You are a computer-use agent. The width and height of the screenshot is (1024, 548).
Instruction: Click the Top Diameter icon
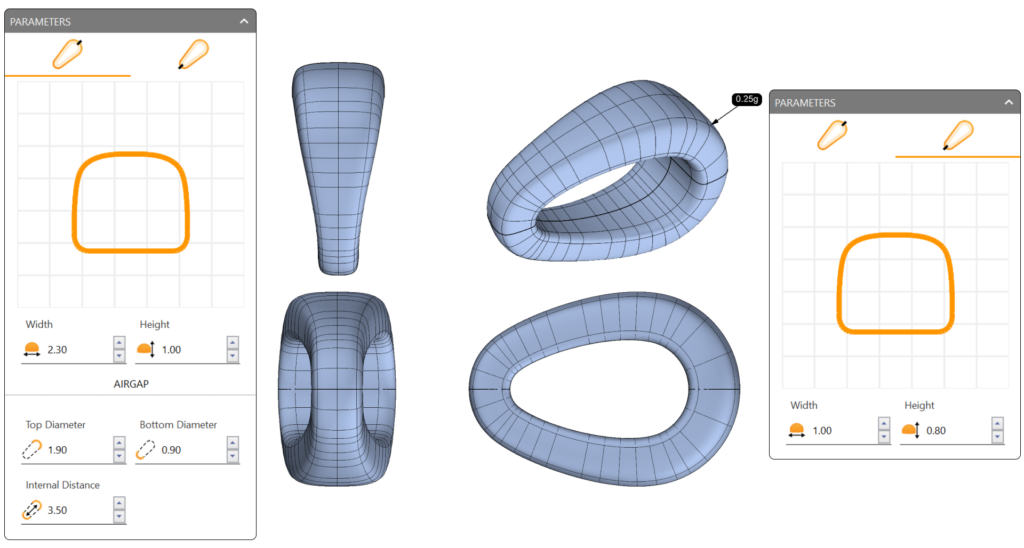(32, 450)
